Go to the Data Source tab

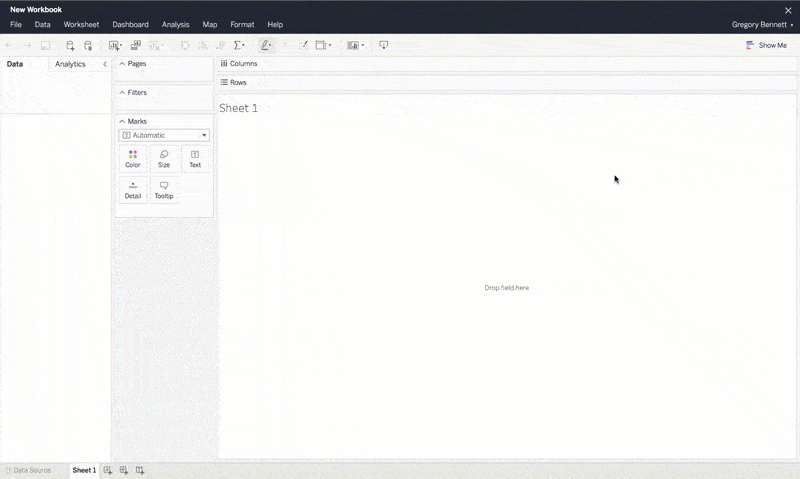pyautogui.click(x=29, y=470)
